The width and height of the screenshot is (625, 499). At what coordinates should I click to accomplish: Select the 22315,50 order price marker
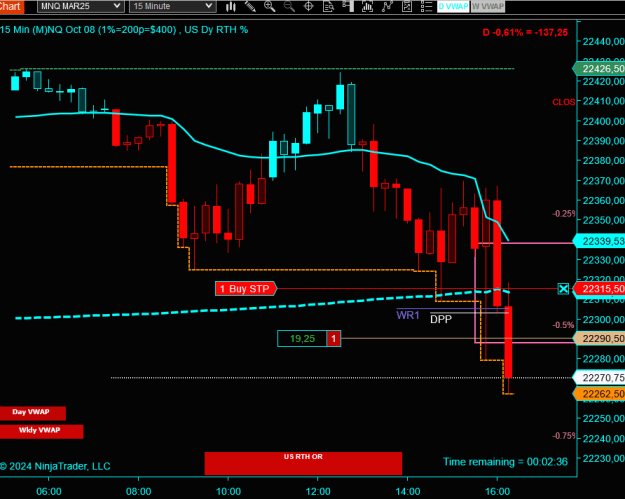599,289
